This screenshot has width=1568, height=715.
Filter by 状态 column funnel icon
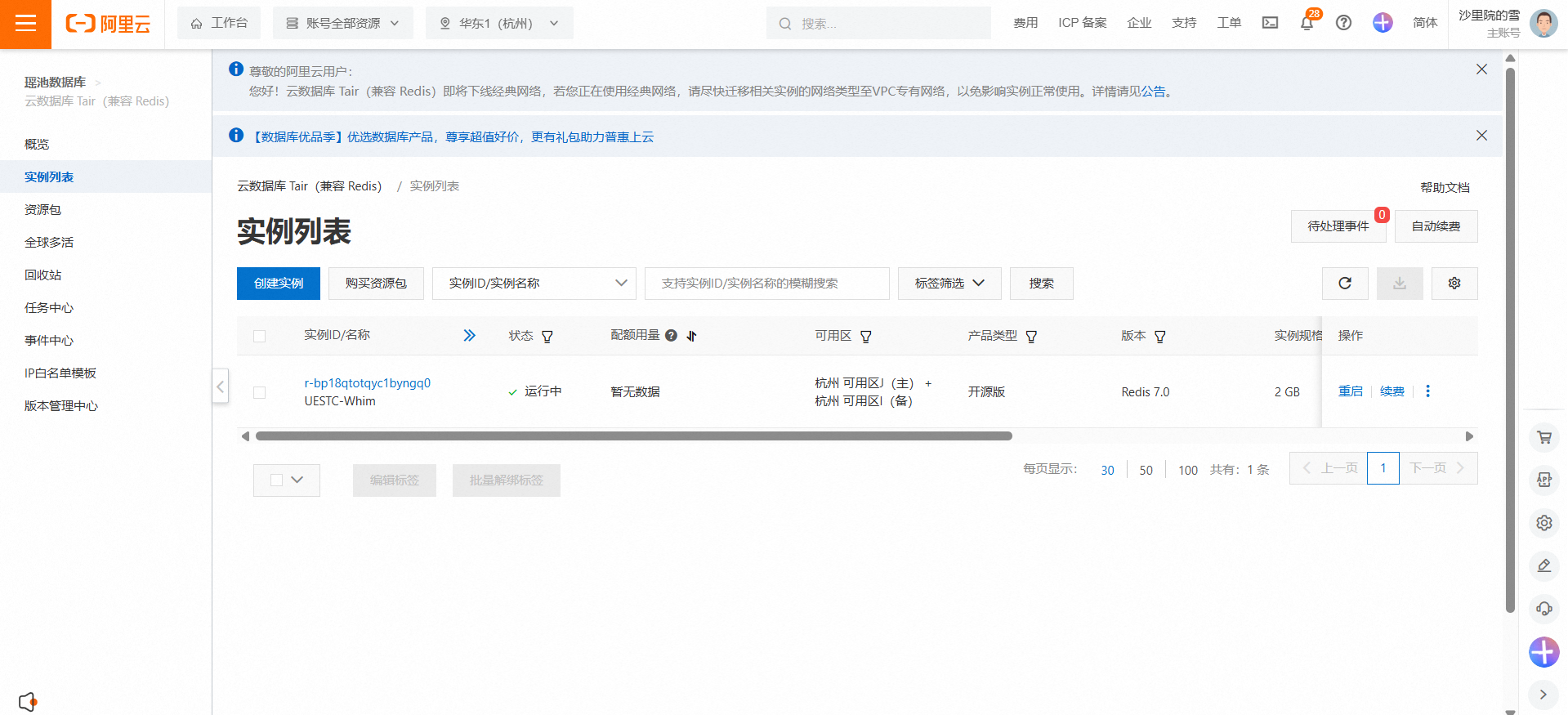(547, 337)
